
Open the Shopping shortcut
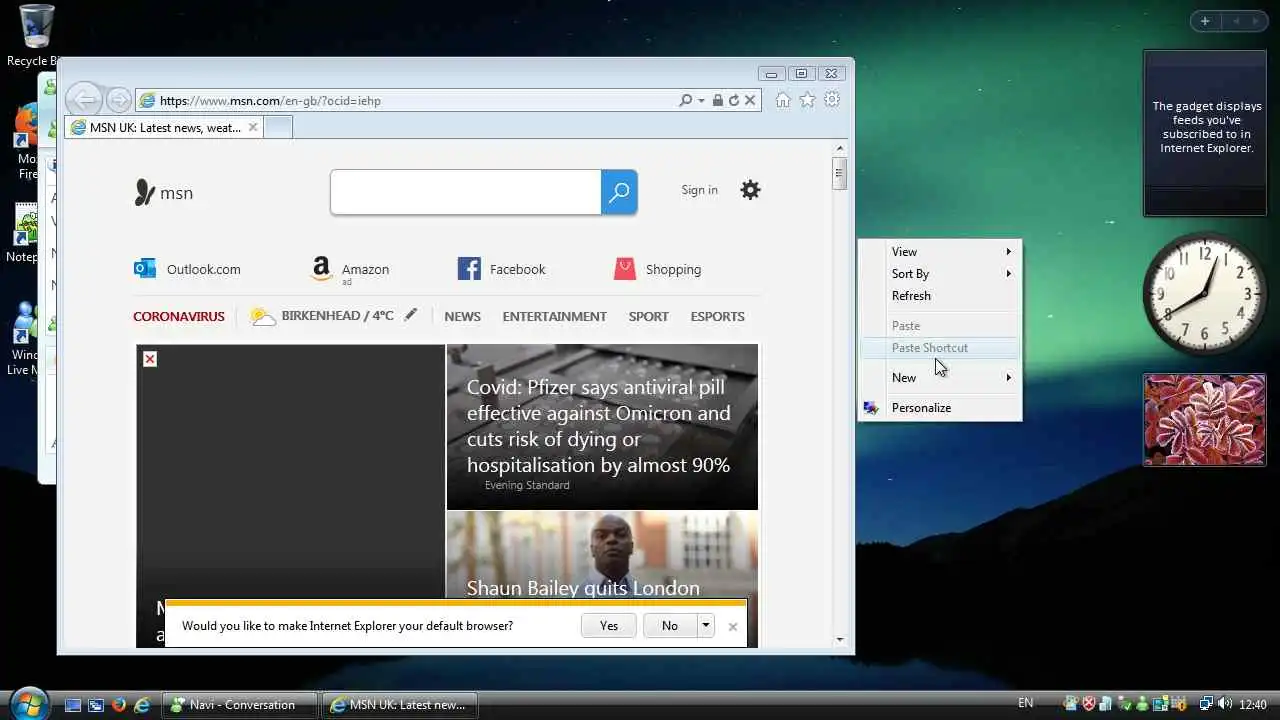[x=657, y=269]
